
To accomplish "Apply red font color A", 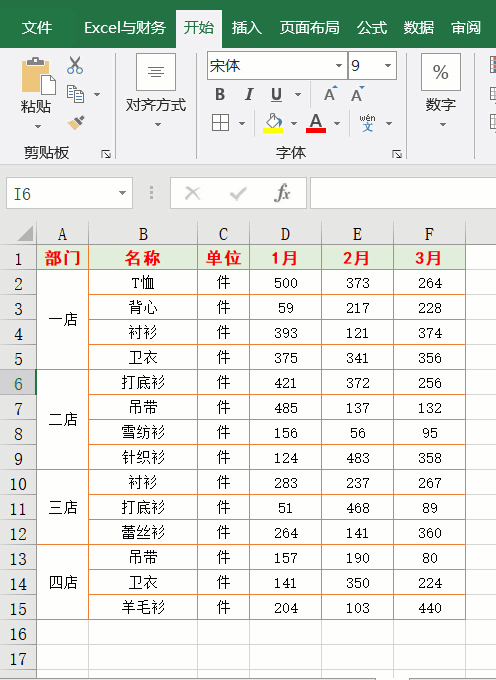I will 316,123.
